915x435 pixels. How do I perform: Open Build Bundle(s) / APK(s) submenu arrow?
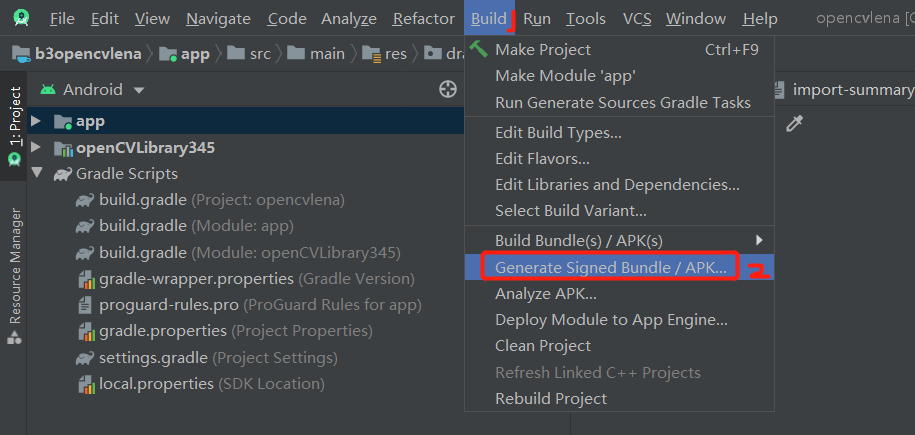tap(759, 240)
